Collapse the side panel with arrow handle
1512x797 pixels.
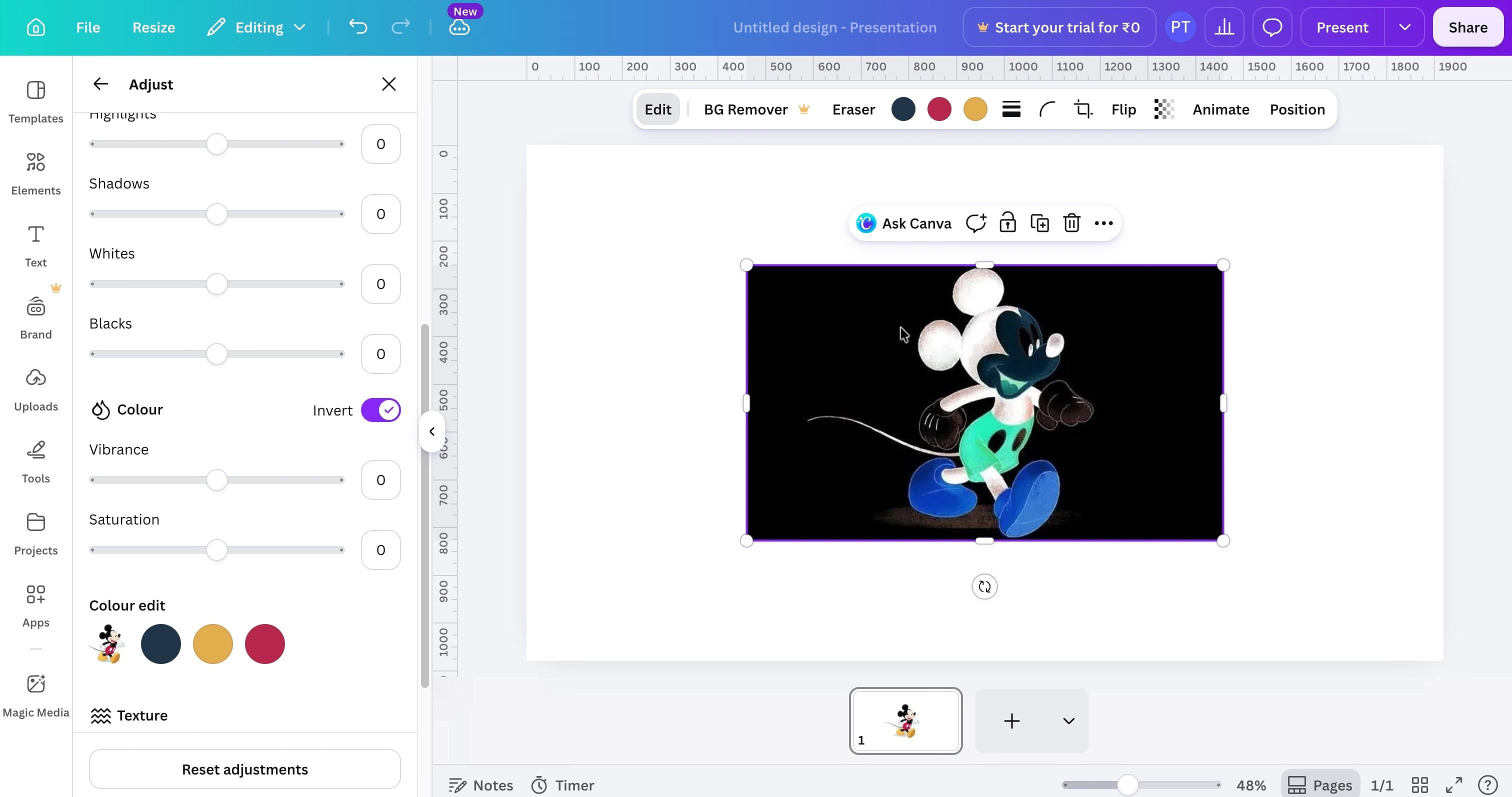tap(432, 431)
